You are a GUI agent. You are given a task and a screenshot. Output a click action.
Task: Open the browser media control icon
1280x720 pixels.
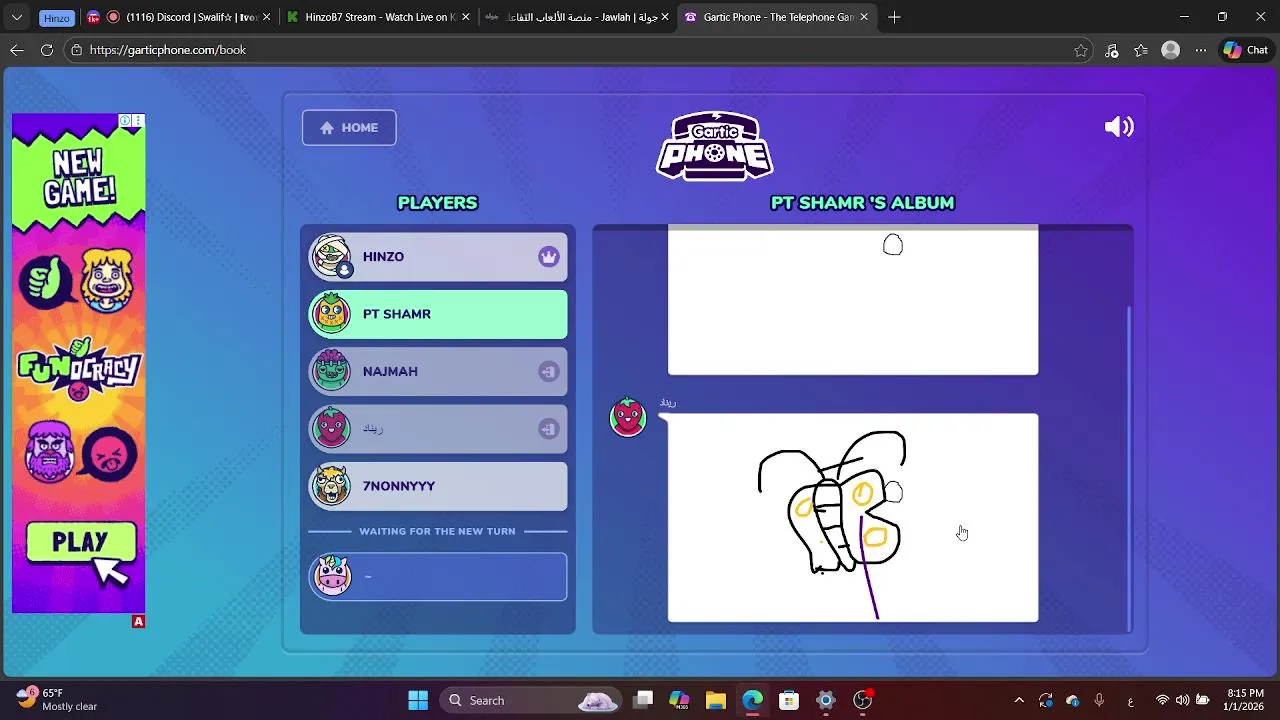click(1112, 50)
